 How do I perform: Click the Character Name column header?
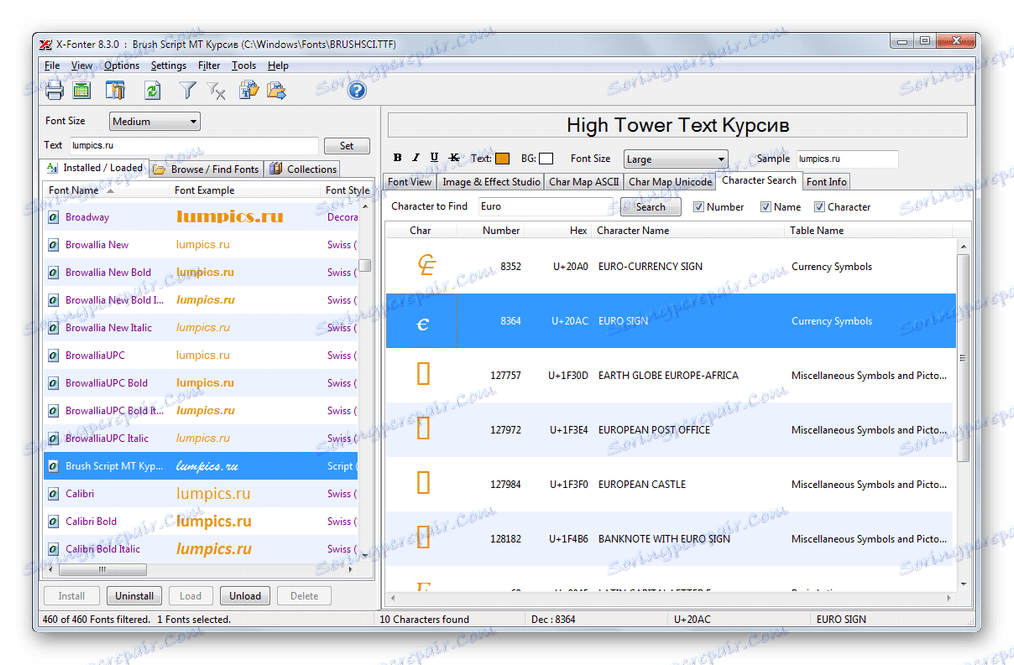688,230
